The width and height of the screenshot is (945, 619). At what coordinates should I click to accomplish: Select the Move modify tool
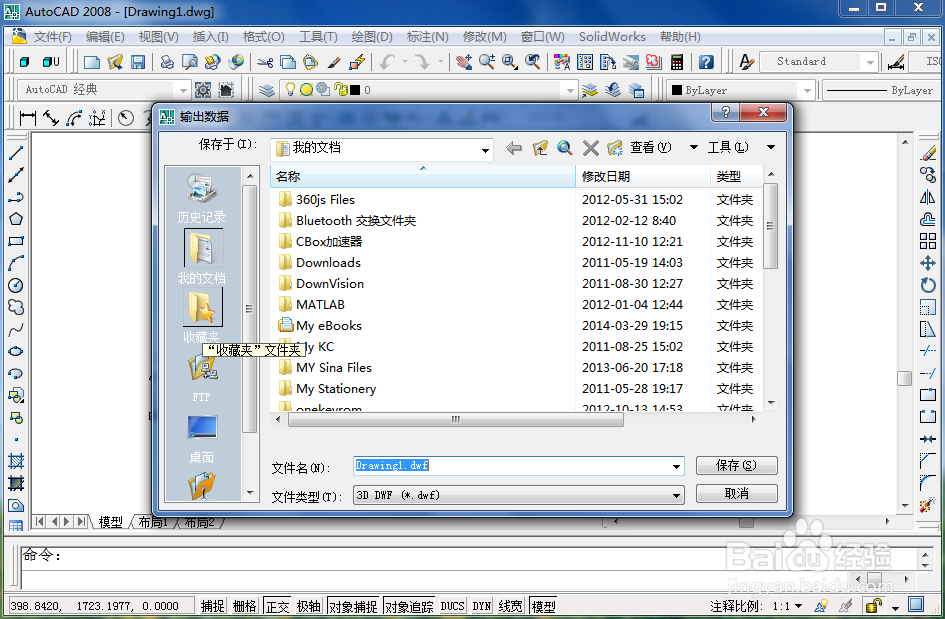tap(928, 263)
